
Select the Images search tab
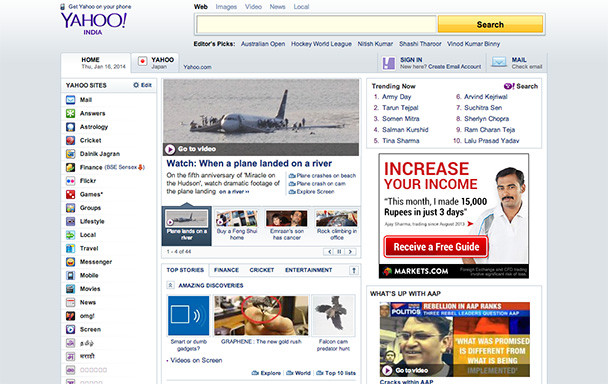pos(226,7)
